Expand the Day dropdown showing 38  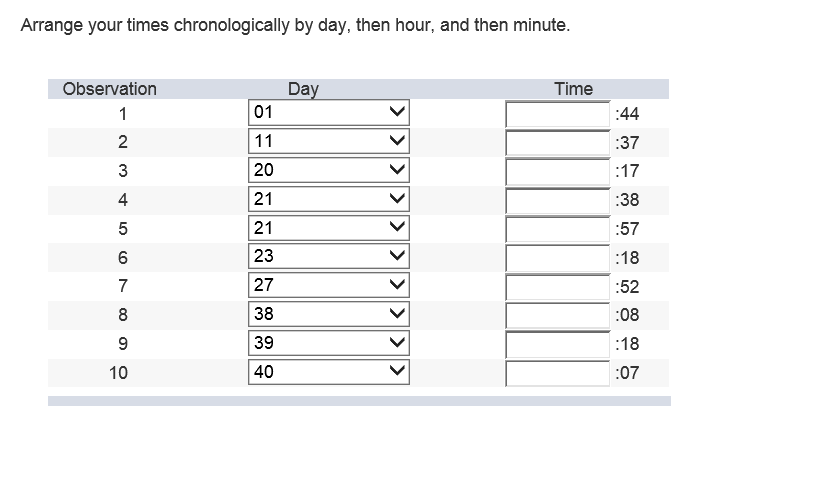coord(329,315)
